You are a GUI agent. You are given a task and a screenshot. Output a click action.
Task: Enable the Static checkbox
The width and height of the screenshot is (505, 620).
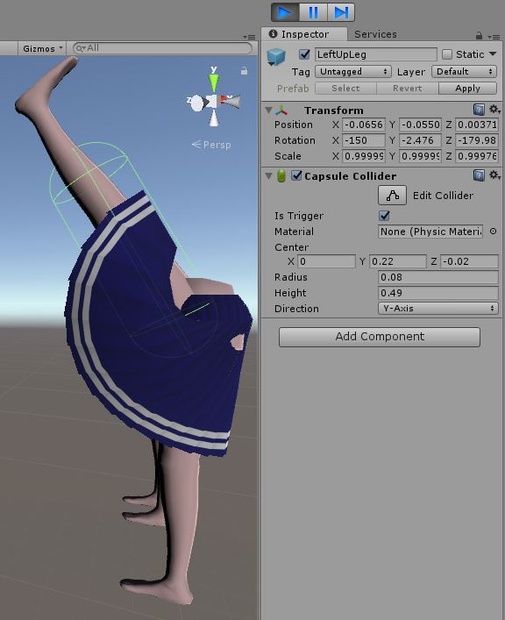447,54
